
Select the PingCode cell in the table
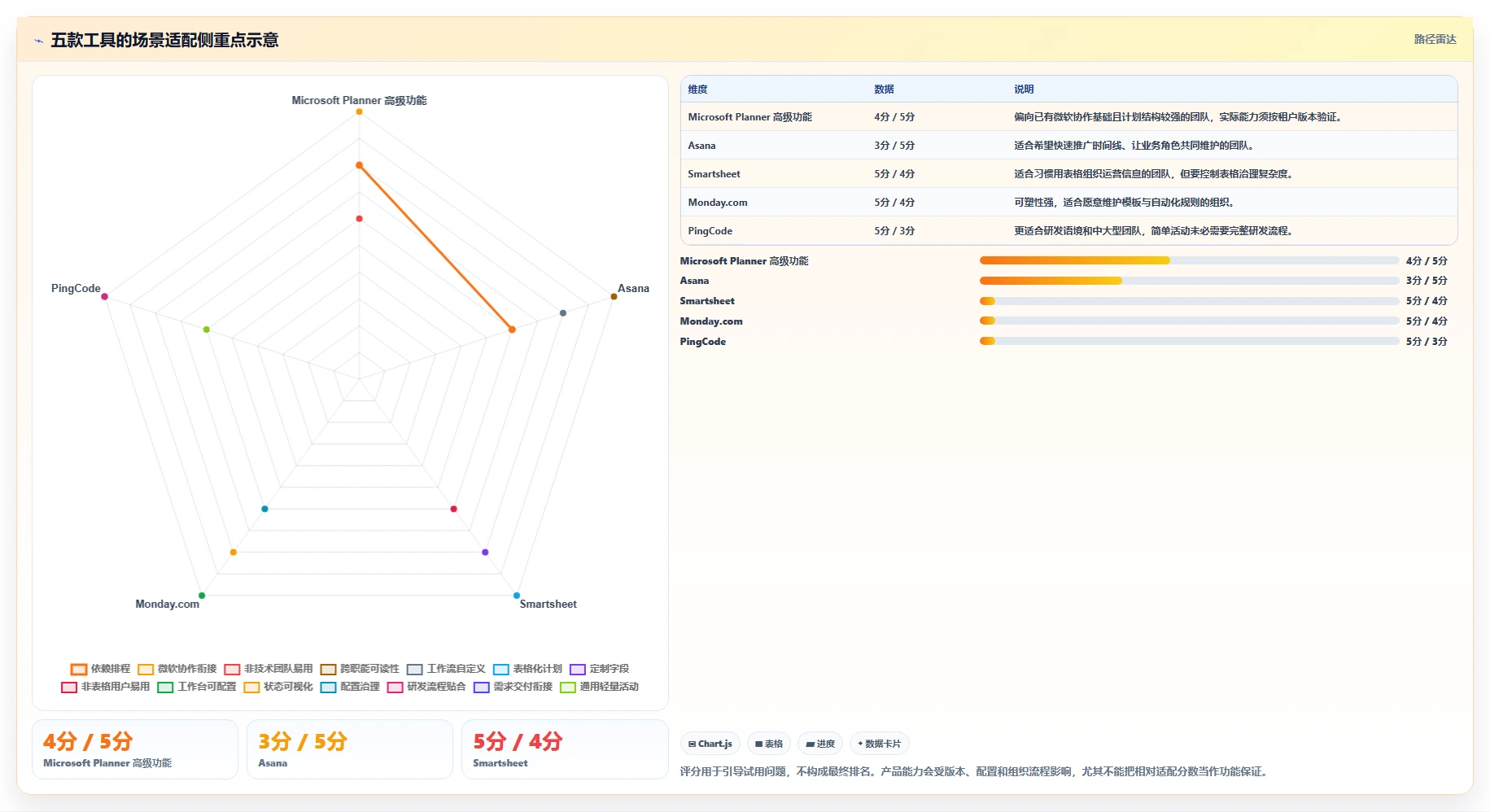(710, 231)
